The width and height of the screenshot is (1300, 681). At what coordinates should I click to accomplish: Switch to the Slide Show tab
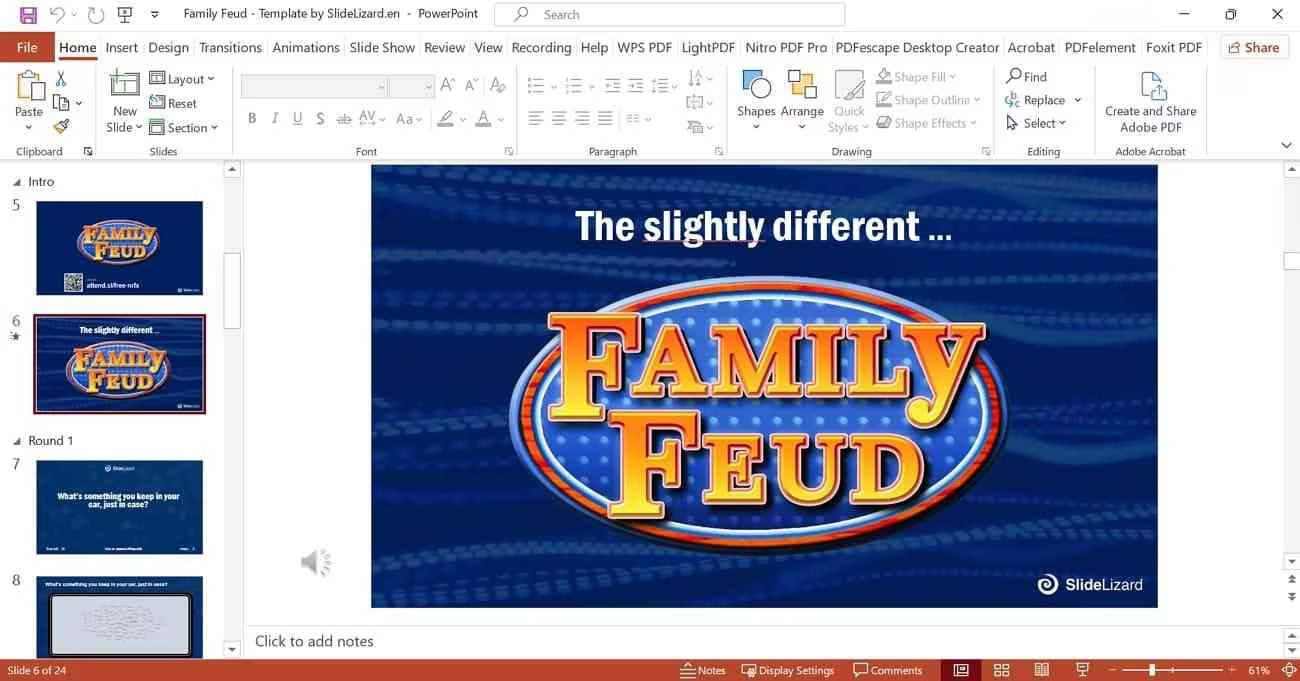[382, 47]
